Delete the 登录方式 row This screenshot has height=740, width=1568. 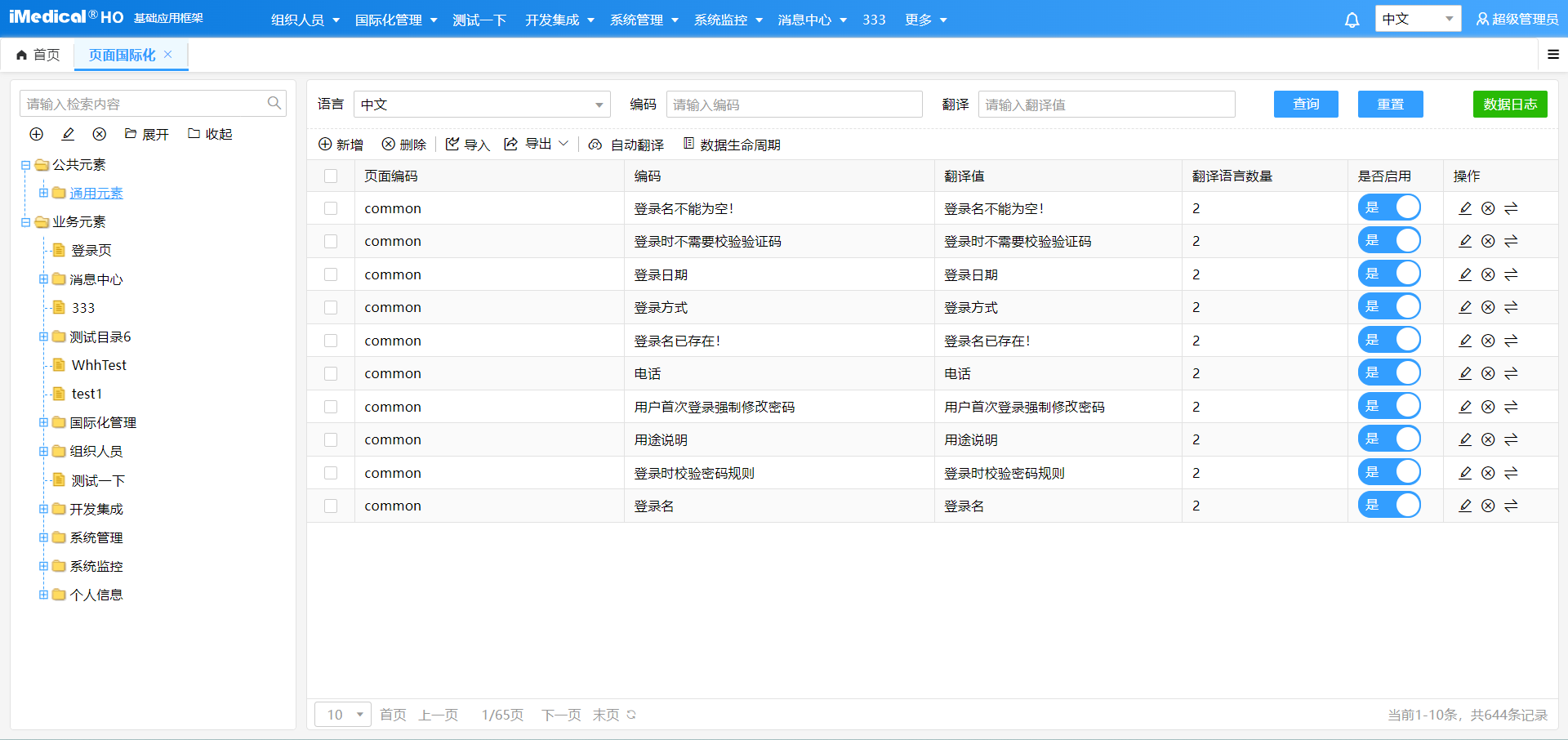[1488, 307]
